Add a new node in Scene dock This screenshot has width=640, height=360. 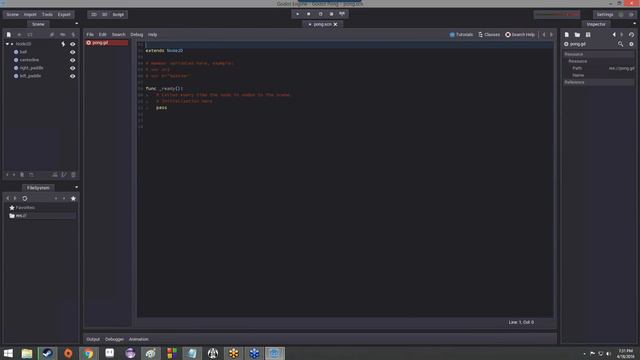pos(9,35)
